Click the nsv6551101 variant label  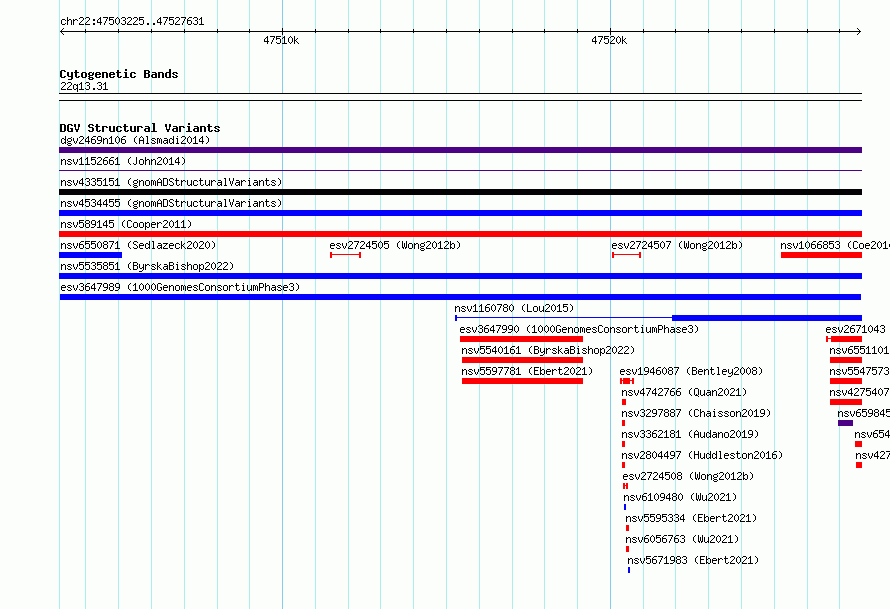pos(859,350)
